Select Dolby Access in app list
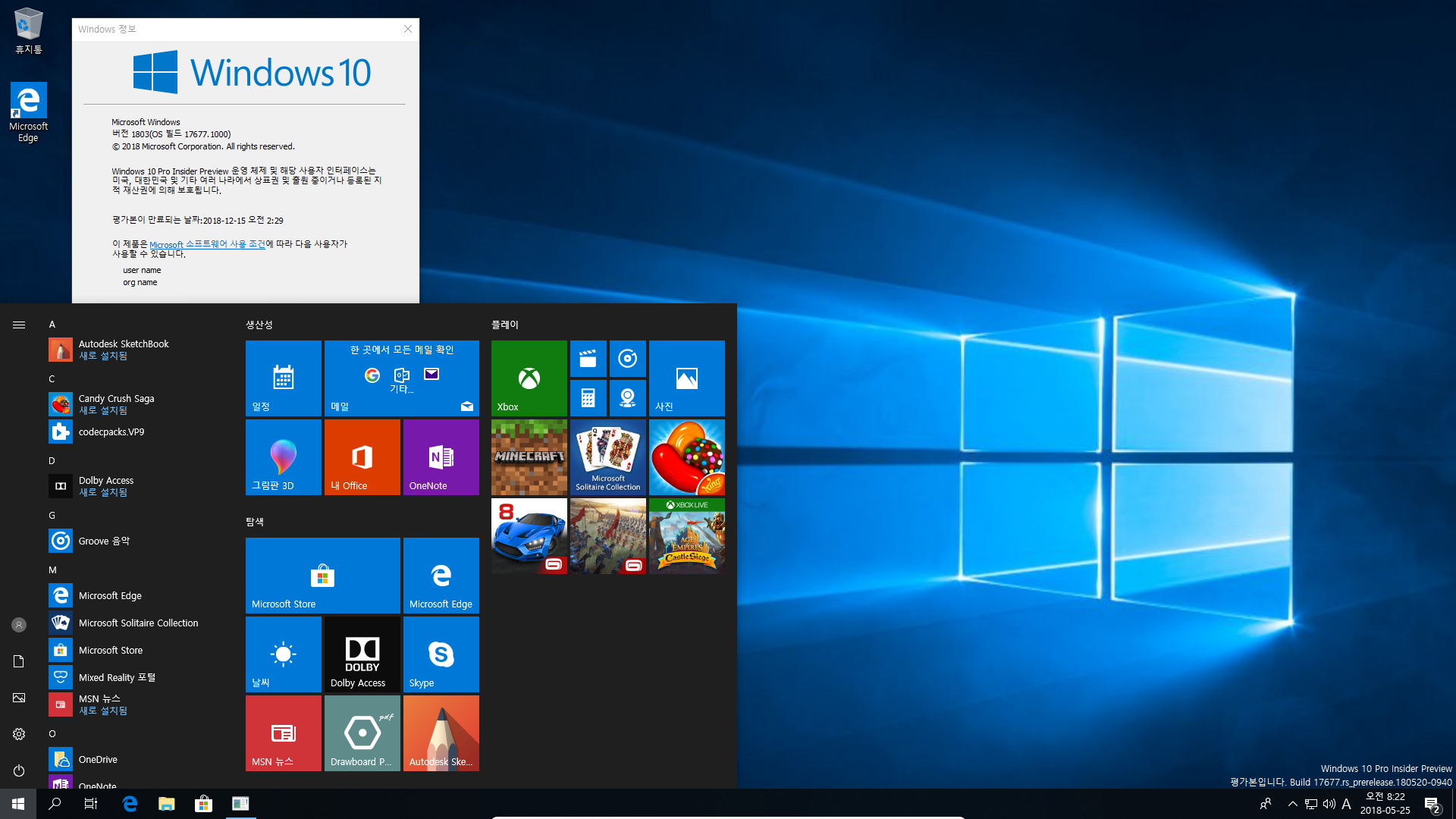The image size is (1456, 819). 136,486
